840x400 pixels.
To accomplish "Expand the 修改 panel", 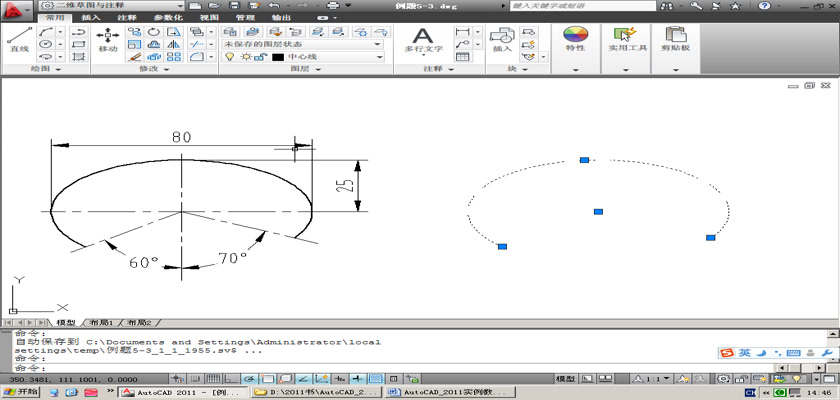I will [x=154, y=69].
